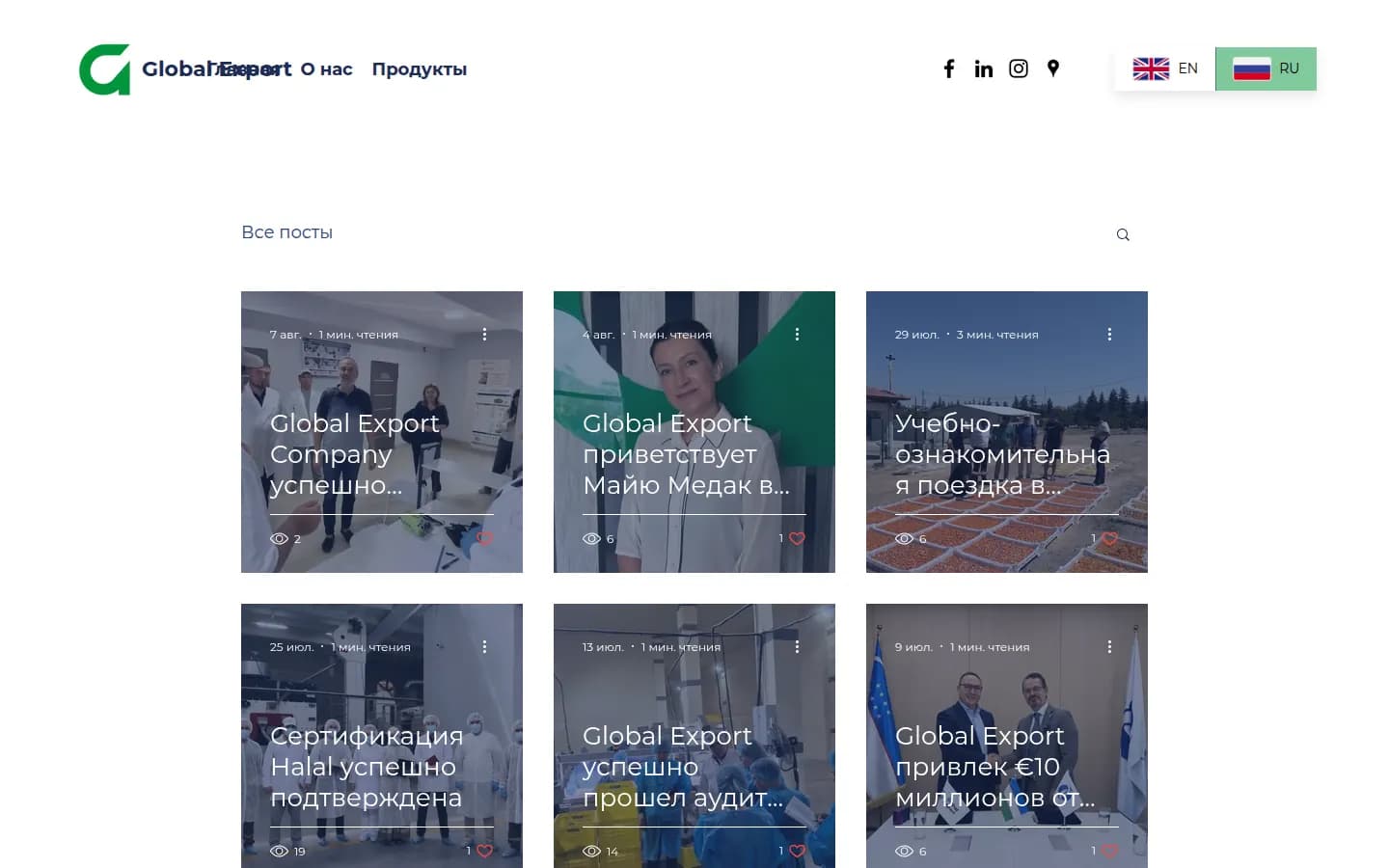Screen dimensions: 1389x868
Task: Switch site language to RU
Action: pyautogui.click(x=1266, y=68)
